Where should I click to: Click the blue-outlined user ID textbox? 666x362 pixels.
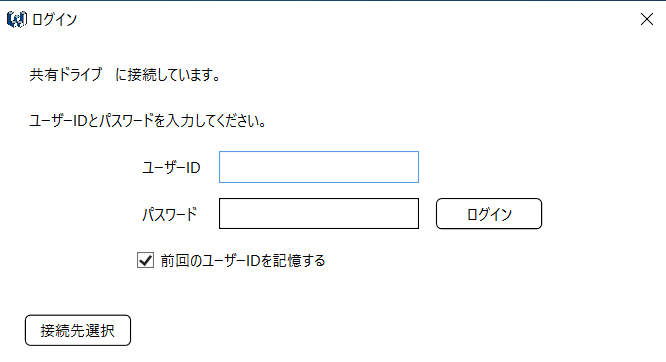click(x=319, y=167)
